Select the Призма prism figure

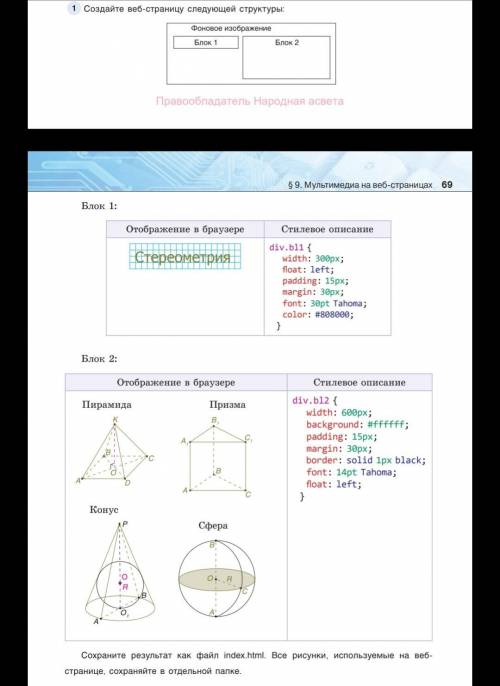217,457
